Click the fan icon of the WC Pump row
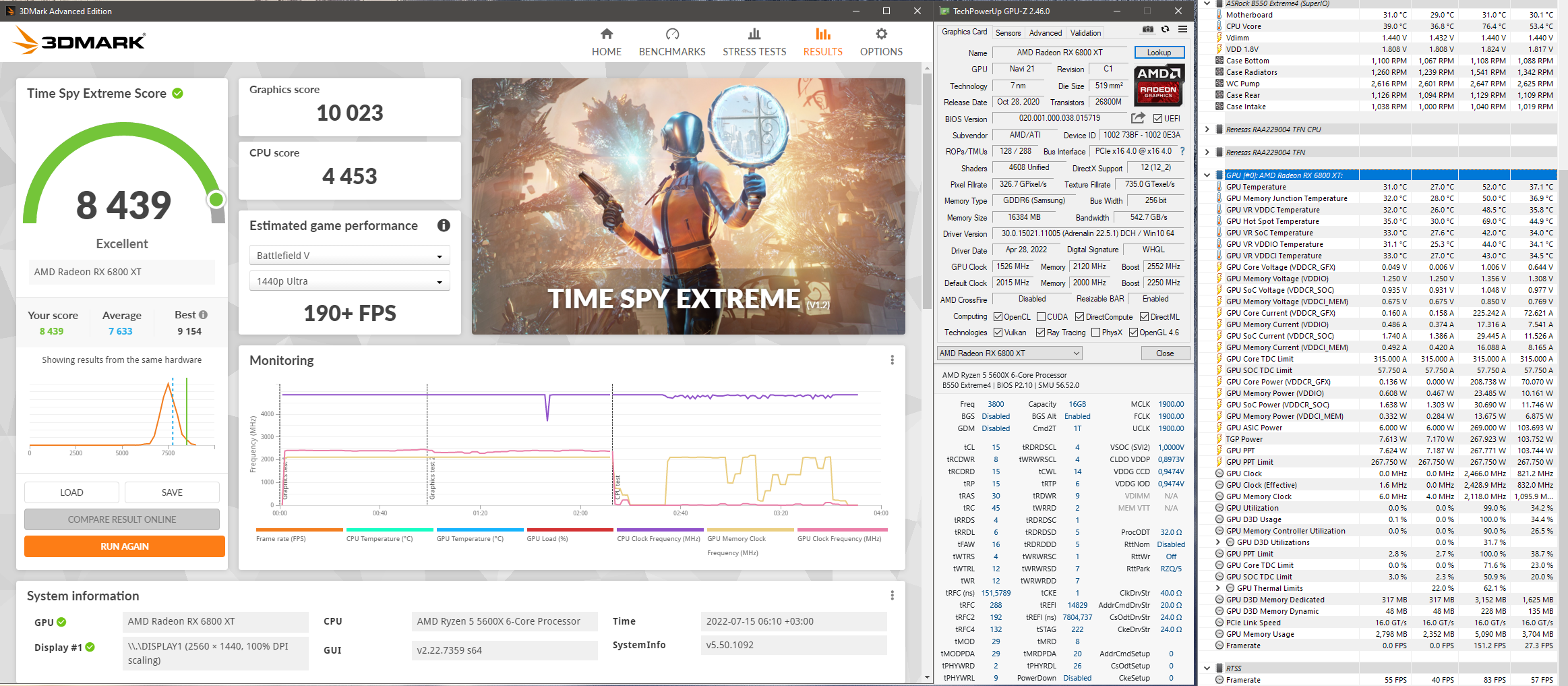This screenshot has width=1568, height=686. 1219,84
